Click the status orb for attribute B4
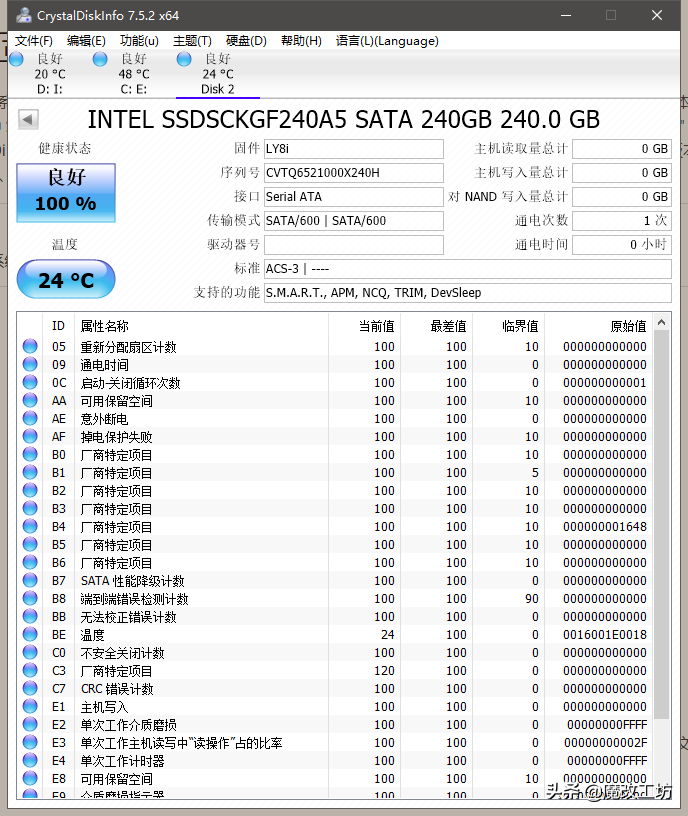Image resolution: width=688 pixels, height=816 pixels. tap(30, 526)
